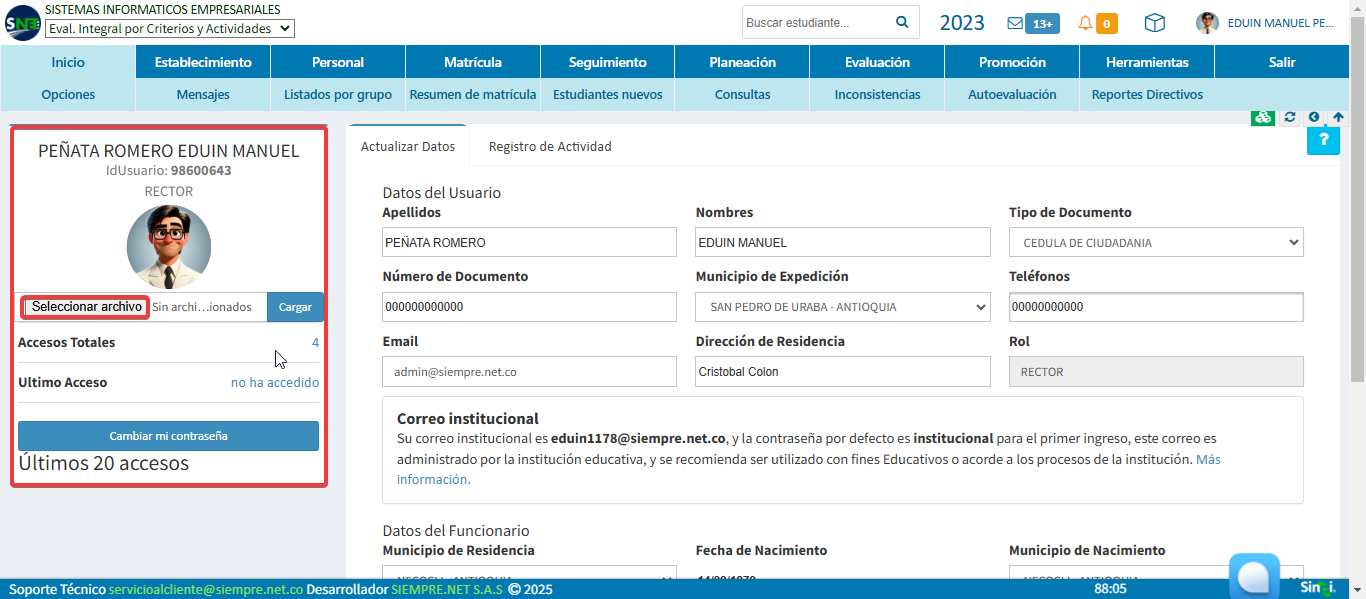Open Resumen de matrícula
Viewport: 1366px width, 599px height.
point(473,95)
